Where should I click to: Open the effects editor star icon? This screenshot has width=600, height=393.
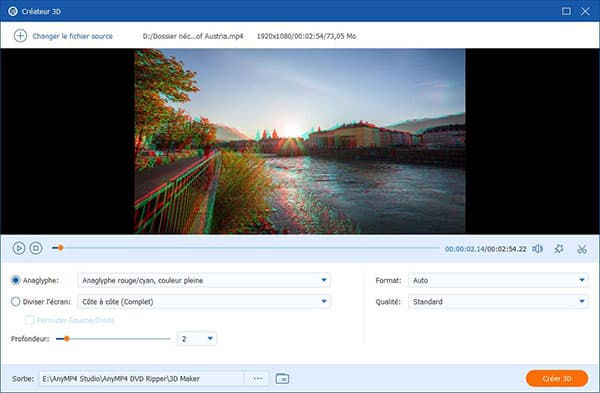[x=559, y=249]
